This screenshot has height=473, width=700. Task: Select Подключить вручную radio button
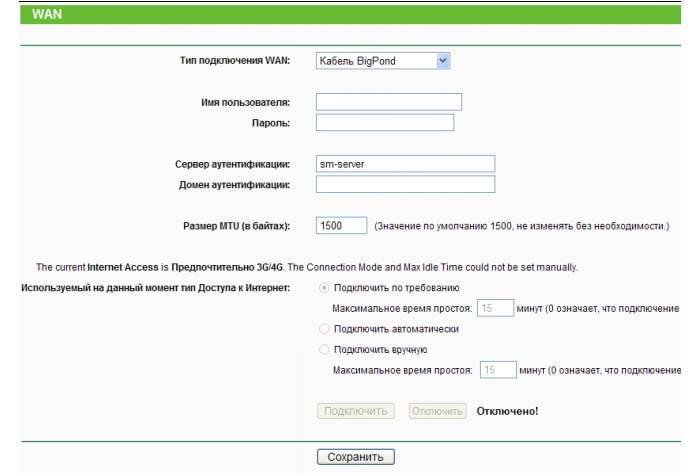coord(324,349)
